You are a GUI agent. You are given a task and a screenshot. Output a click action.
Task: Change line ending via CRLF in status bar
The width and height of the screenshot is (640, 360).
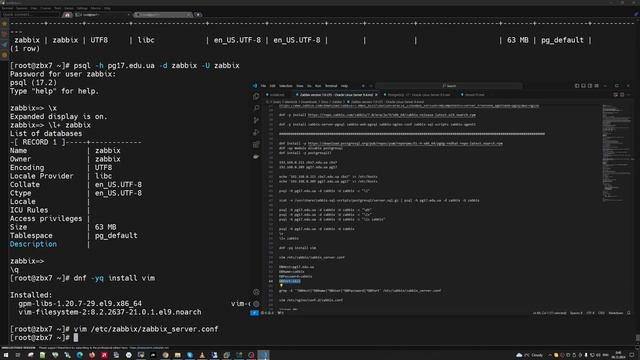point(601,313)
